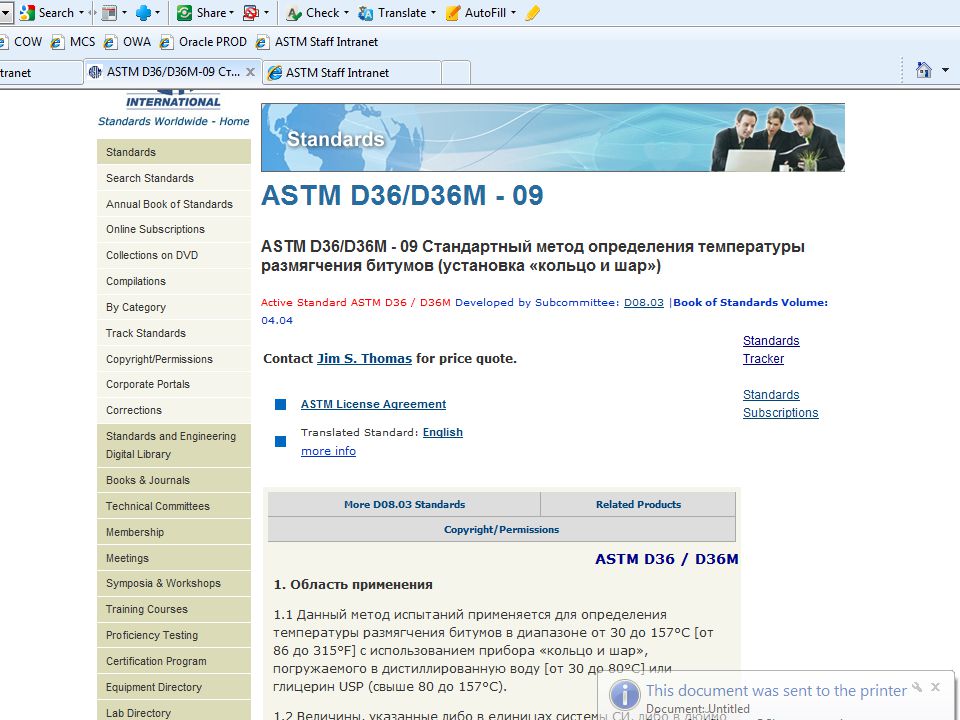Click the AutoFill toolbar icon
Image resolution: width=960 pixels, height=720 pixels.
tap(453, 13)
